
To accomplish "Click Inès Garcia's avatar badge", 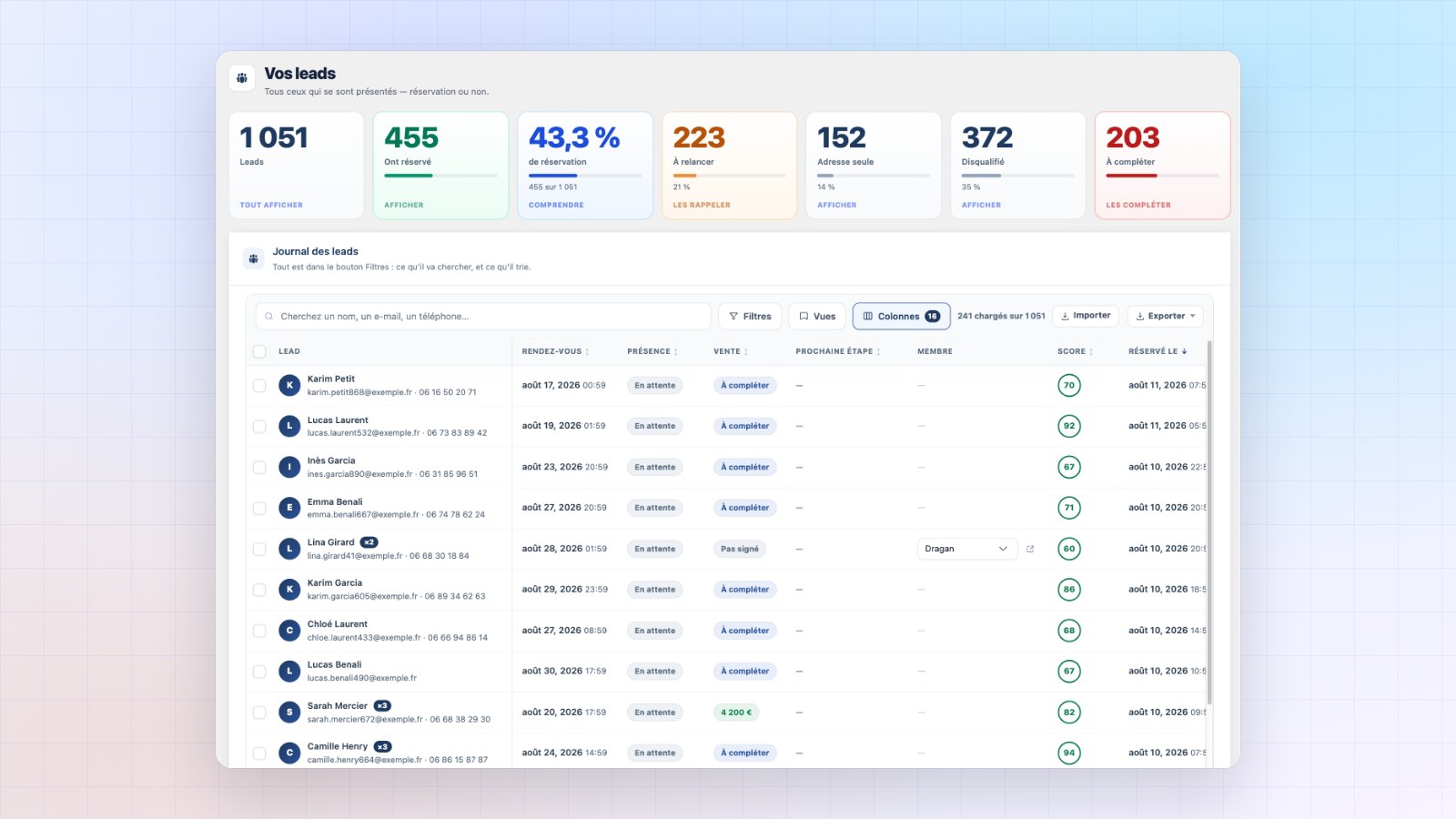I will click(x=289, y=467).
